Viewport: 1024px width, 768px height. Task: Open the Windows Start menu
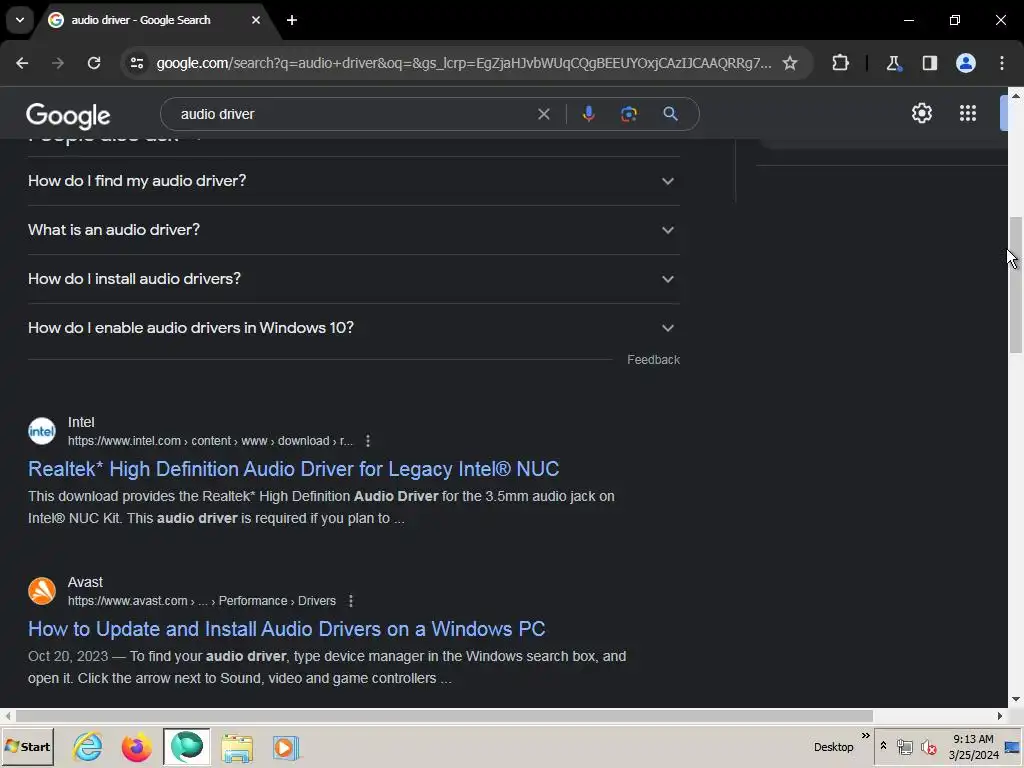tap(27, 747)
